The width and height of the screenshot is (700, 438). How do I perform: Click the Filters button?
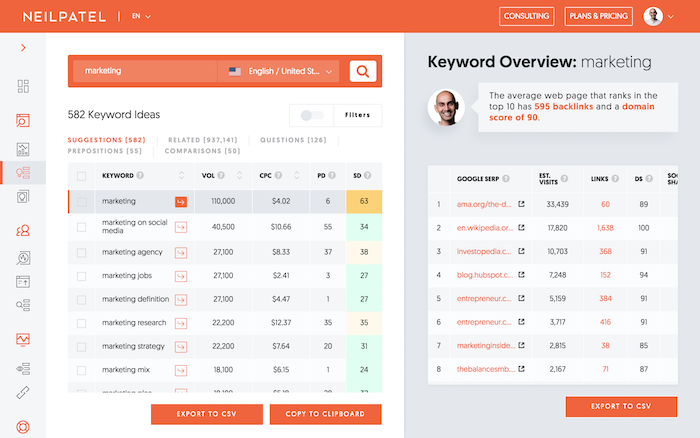[x=358, y=115]
